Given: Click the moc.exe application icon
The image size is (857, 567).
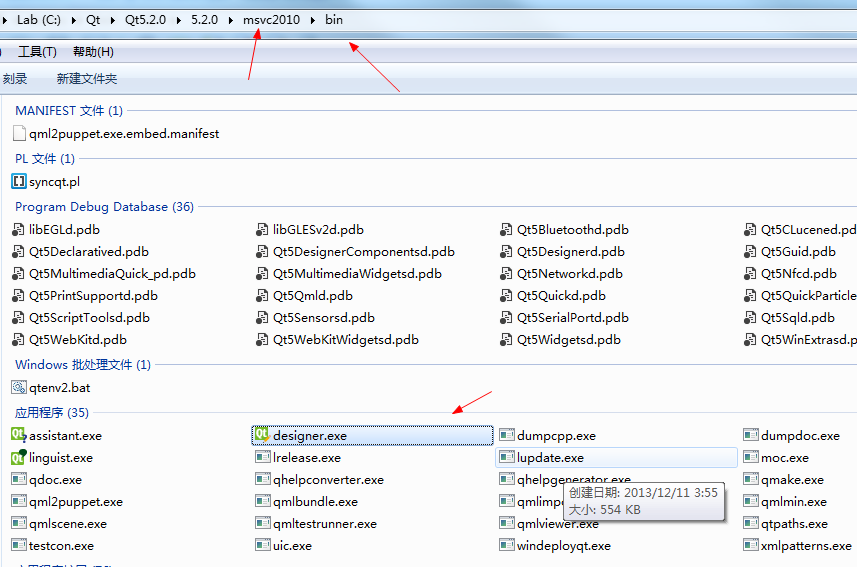Looking at the screenshot, I should coord(750,457).
